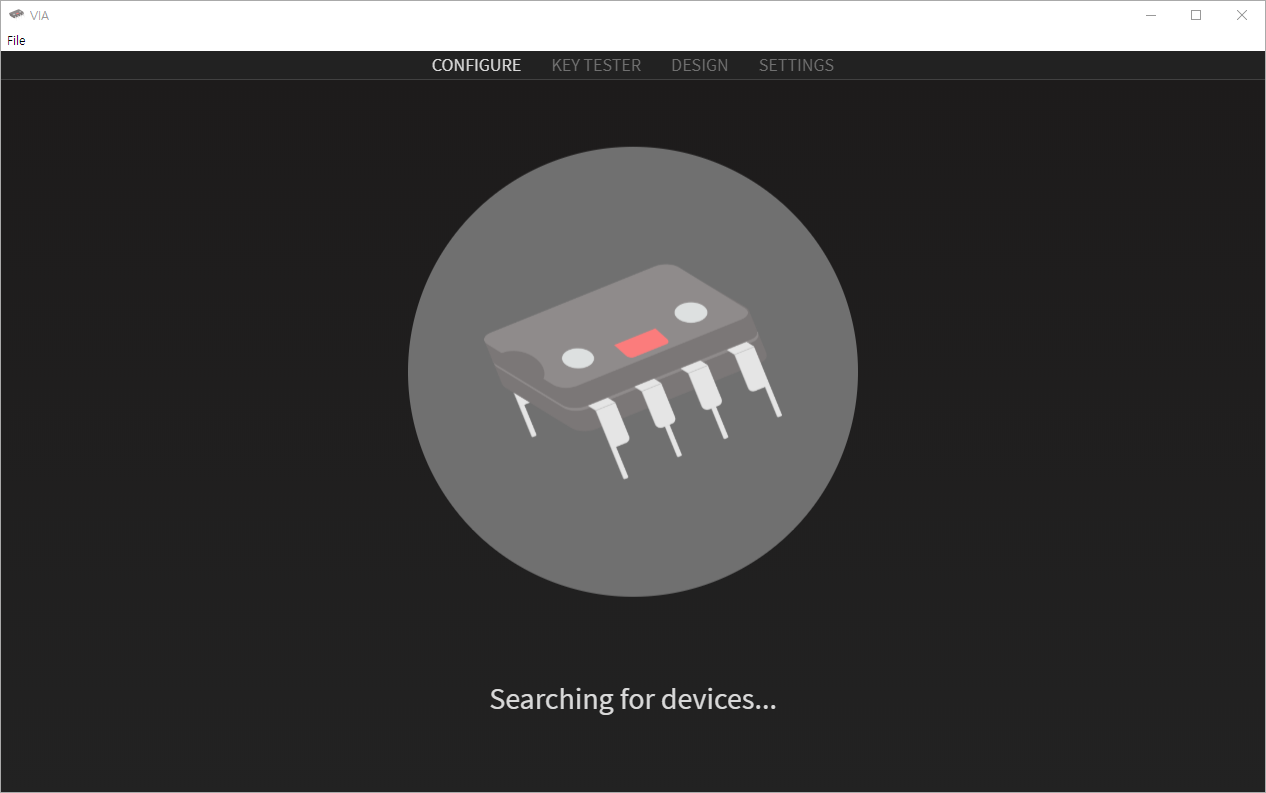Open the KEY TESTER tab
The width and height of the screenshot is (1266, 793).
[x=596, y=65]
